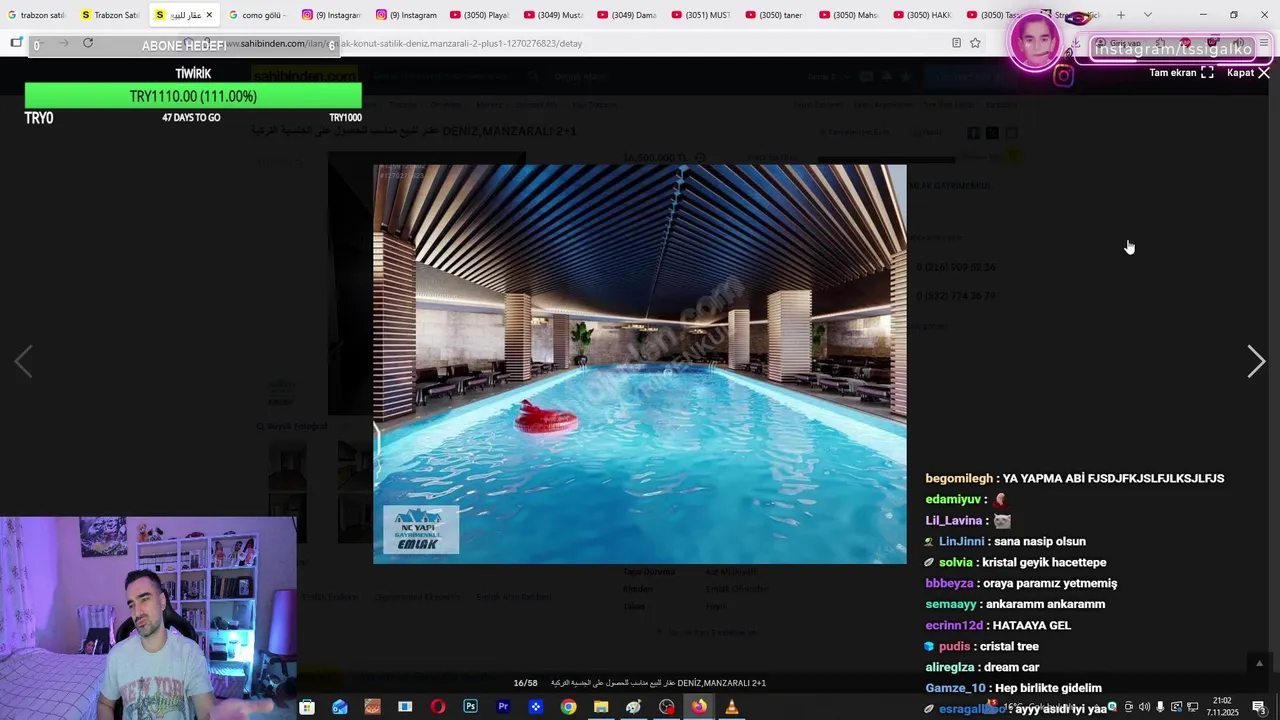Open volume control in system tray
The image size is (1280, 720).
tap(1144, 707)
